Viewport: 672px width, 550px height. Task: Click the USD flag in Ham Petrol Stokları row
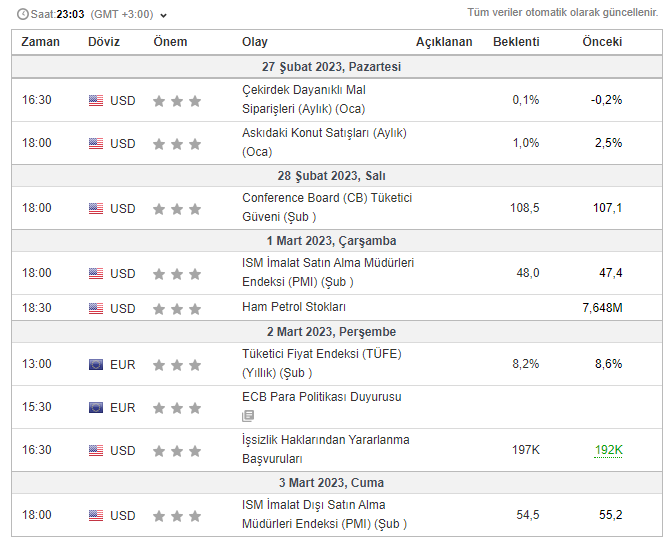point(96,308)
